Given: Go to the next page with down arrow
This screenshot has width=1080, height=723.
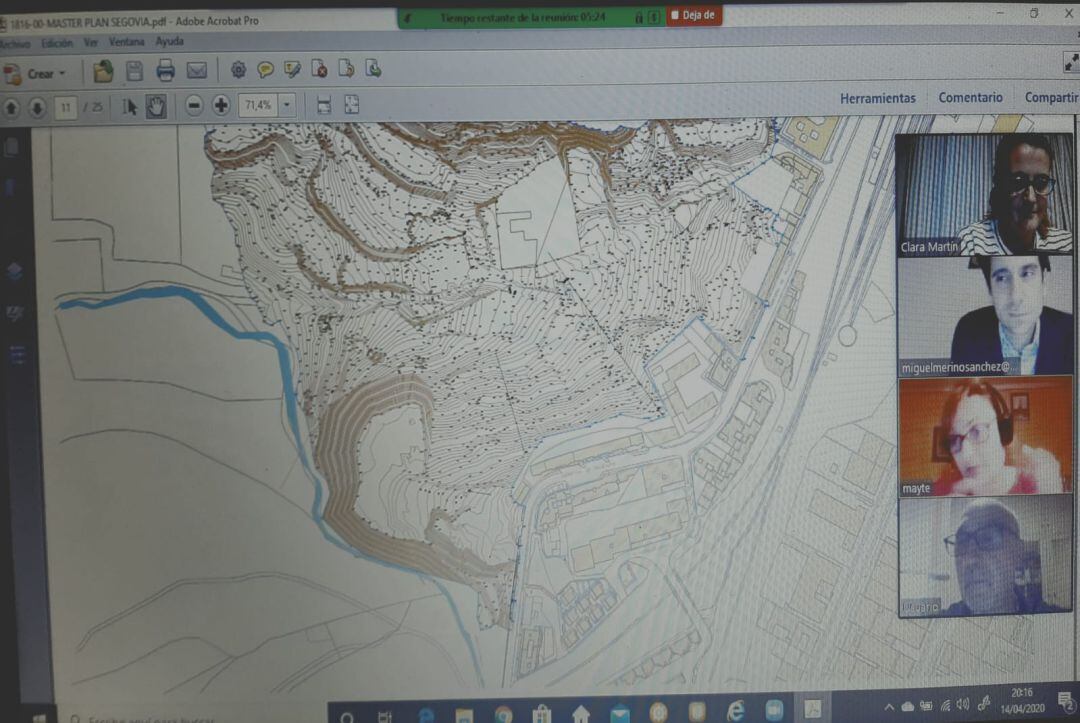Looking at the screenshot, I should click(36, 104).
